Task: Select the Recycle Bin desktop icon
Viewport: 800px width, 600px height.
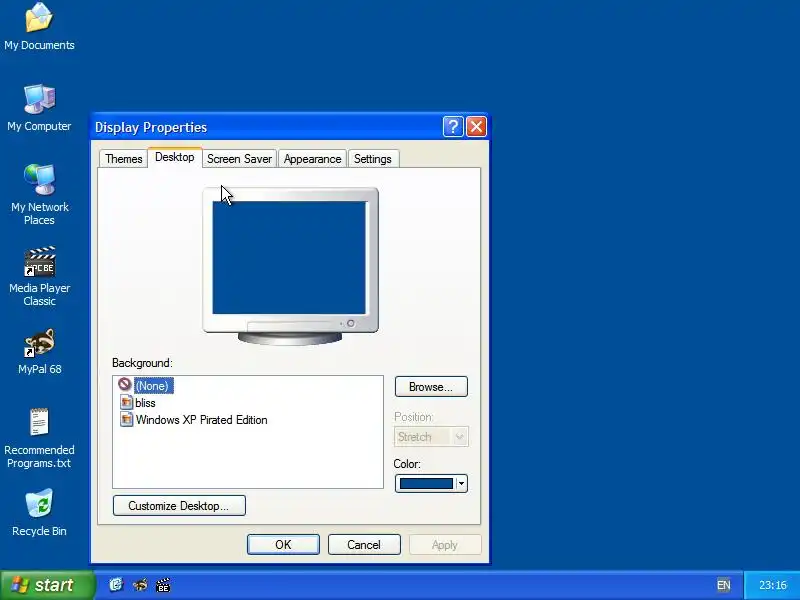Action: coord(39,512)
